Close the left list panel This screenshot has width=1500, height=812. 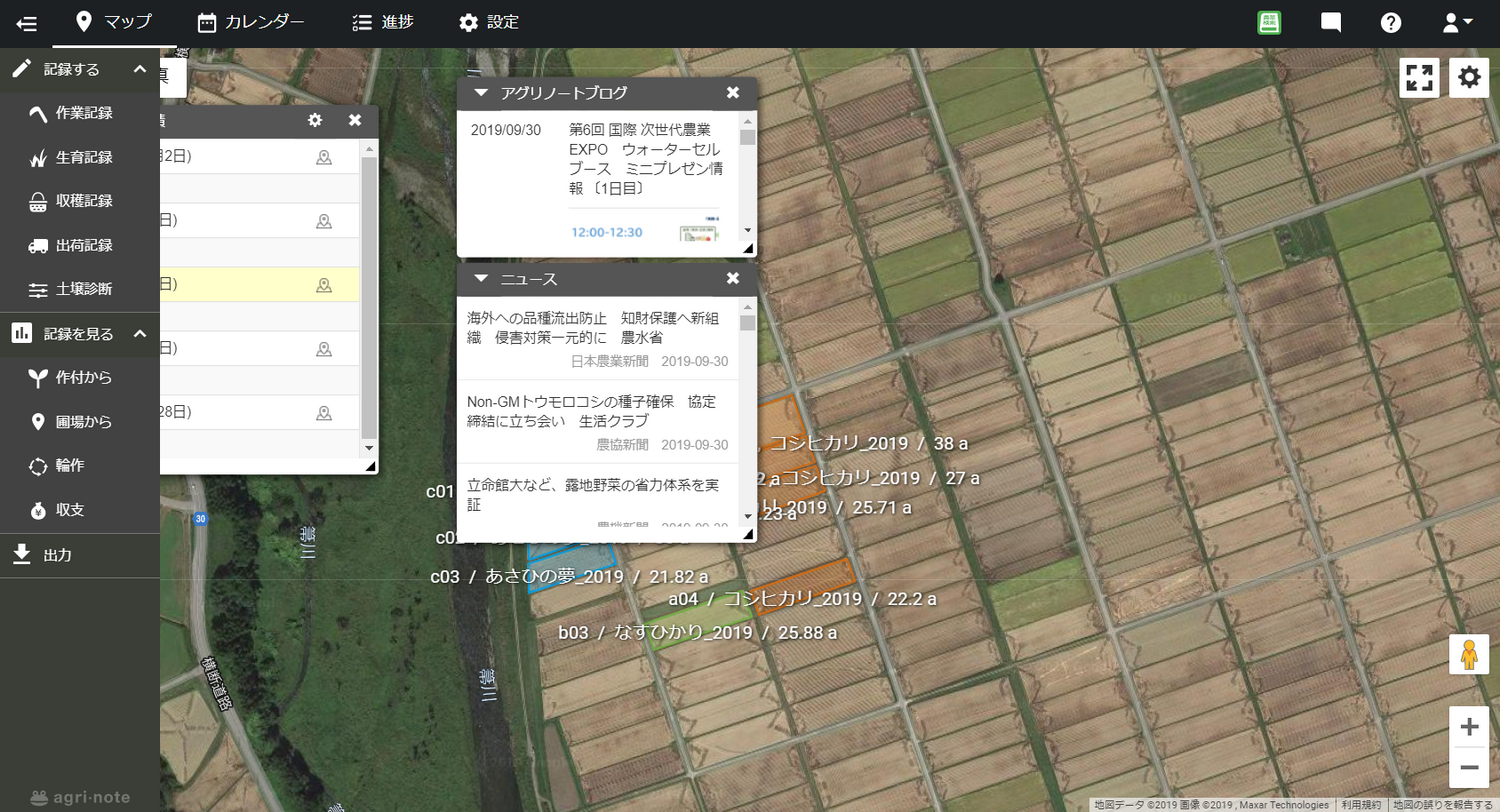click(355, 120)
